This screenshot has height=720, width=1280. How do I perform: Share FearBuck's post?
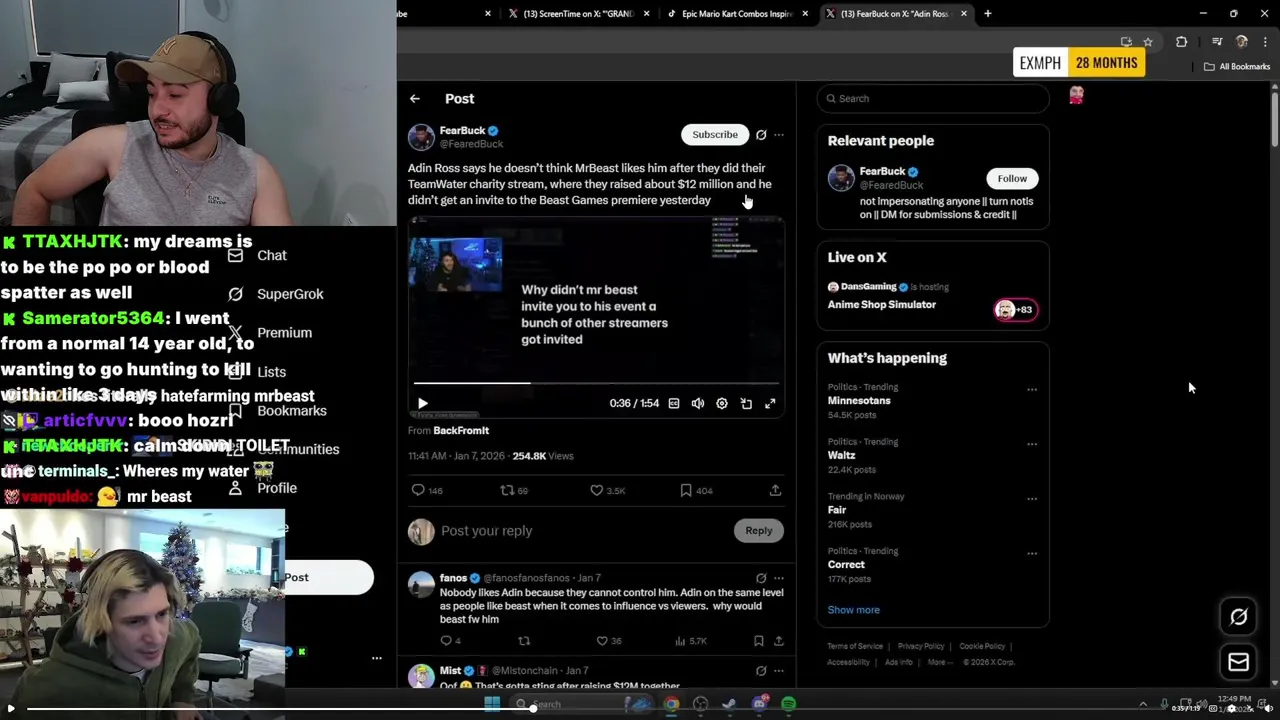tap(775, 490)
